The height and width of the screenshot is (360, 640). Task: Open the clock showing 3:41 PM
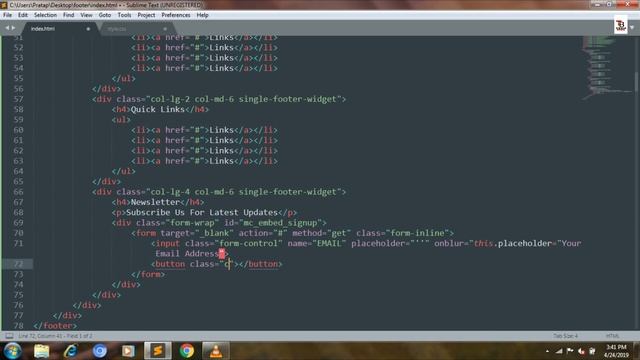(x=616, y=351)
